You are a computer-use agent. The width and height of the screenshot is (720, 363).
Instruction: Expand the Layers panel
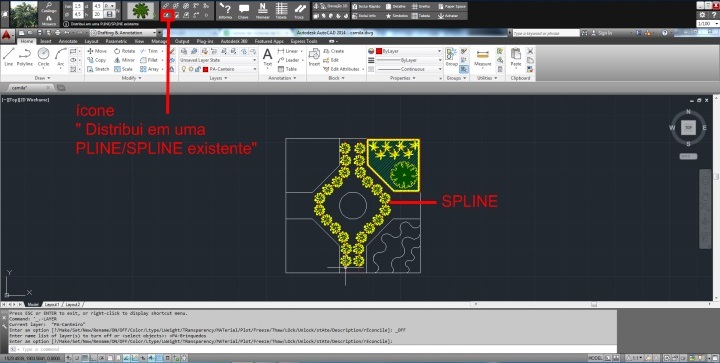218,78
